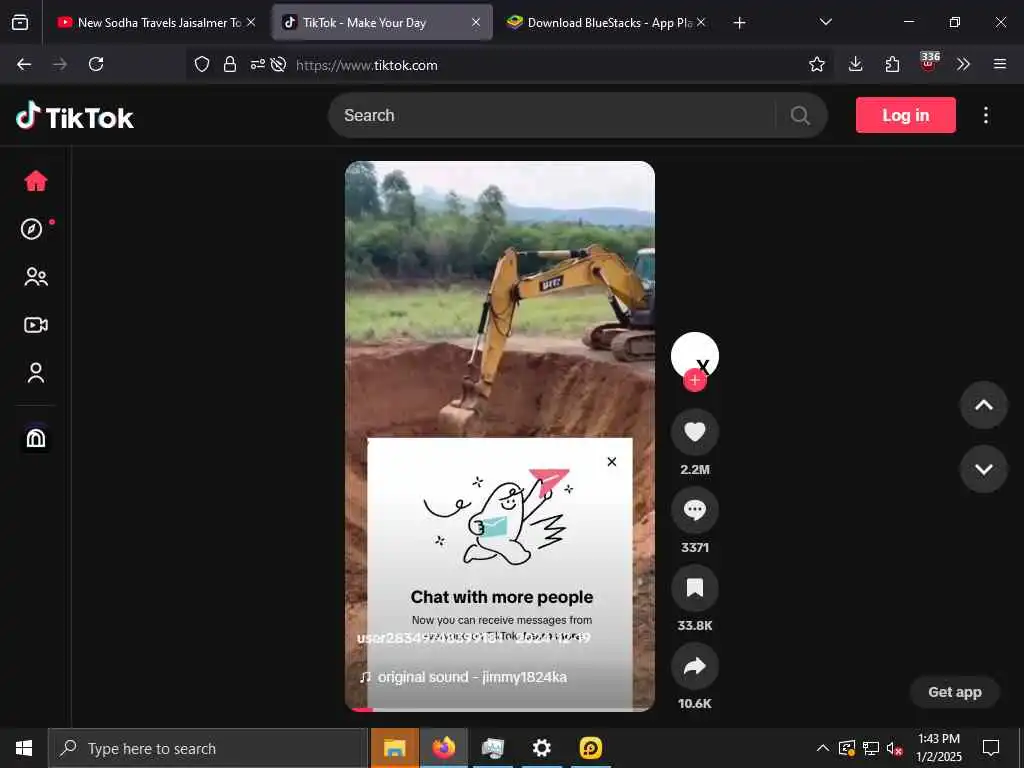Open the notification center icon
1024x768 pixels.
point(991,748)
